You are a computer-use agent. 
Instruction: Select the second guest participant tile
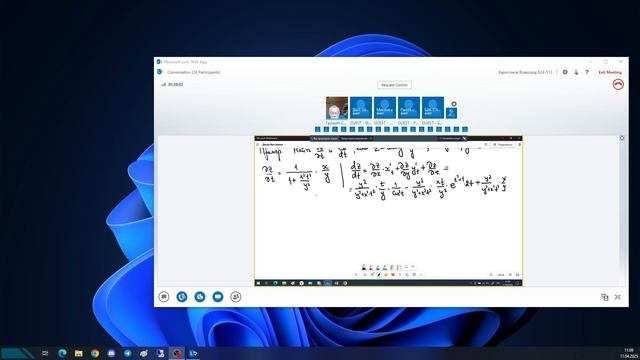(385, 108)
